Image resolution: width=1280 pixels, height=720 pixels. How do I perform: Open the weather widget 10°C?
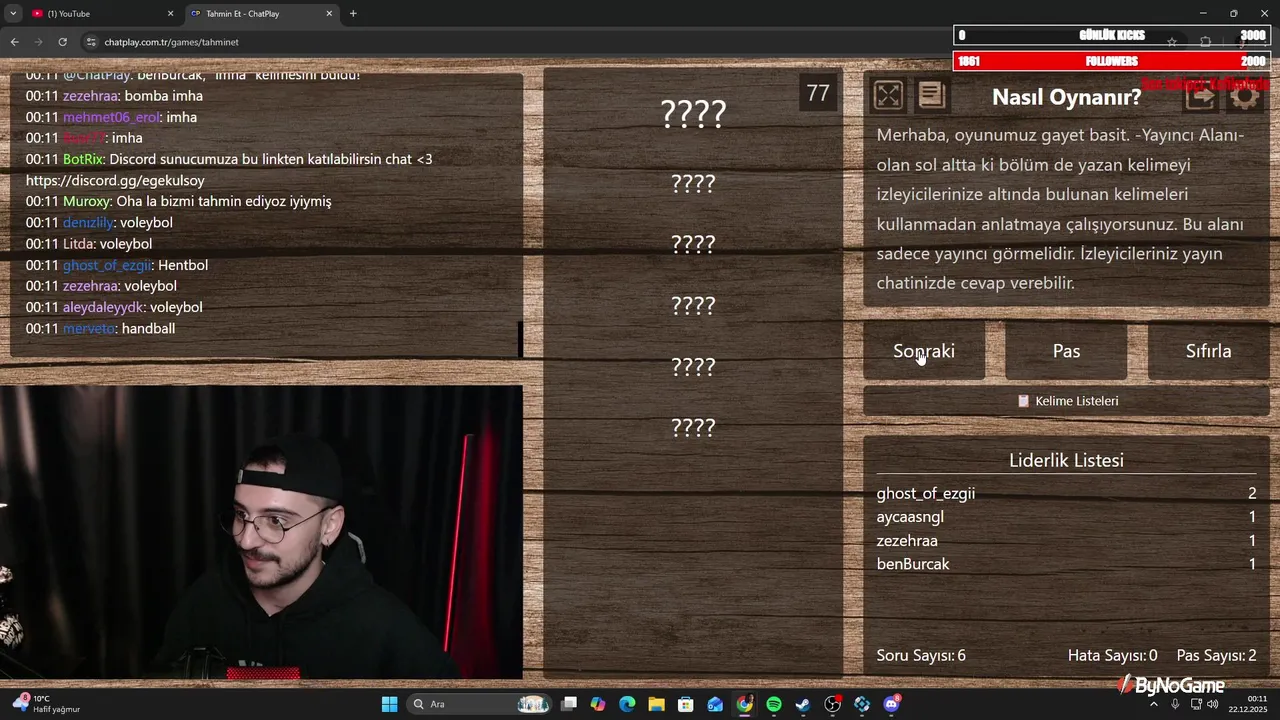[x=47, y=704]
